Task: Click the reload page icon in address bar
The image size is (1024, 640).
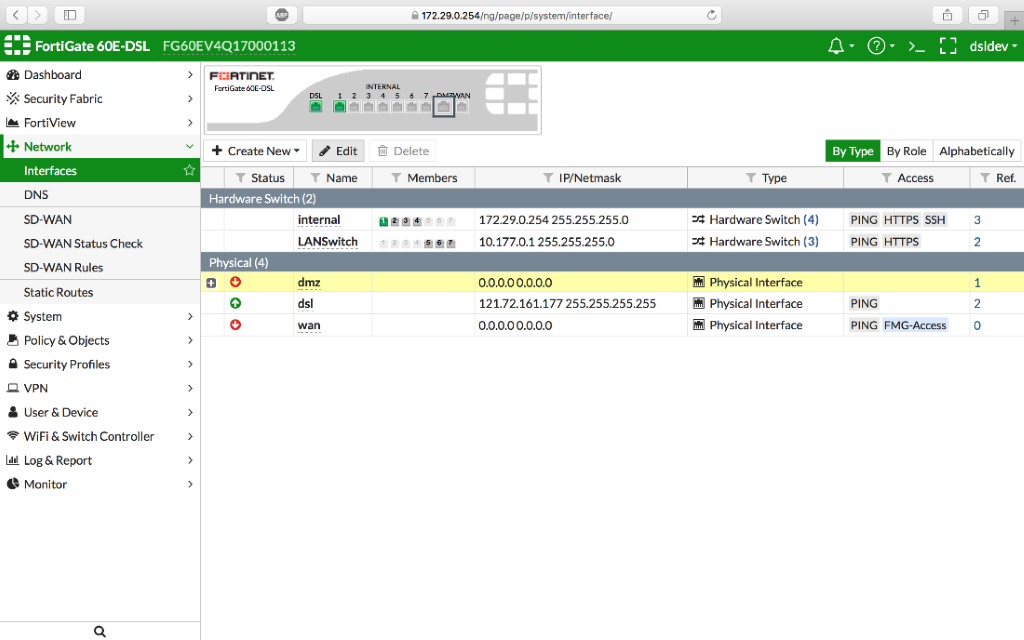Action: tap(711, 15)
